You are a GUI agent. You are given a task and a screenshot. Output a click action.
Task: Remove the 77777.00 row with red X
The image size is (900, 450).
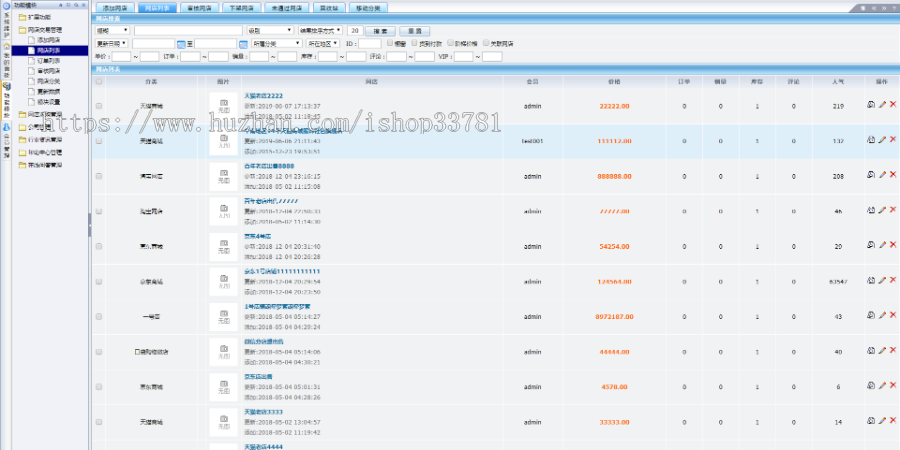click(x=893, y=210)
